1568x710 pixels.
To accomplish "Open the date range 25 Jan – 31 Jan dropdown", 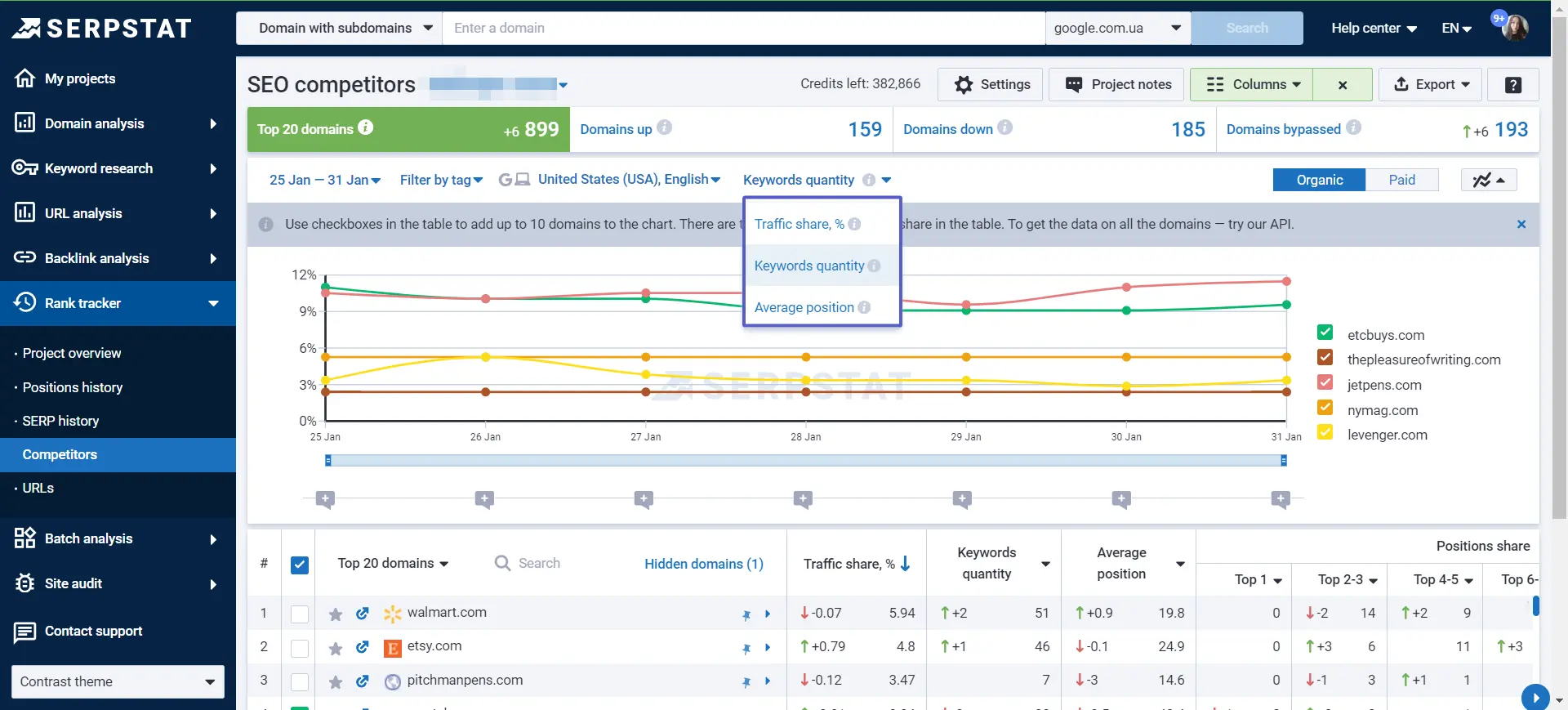I will [325, 180].
